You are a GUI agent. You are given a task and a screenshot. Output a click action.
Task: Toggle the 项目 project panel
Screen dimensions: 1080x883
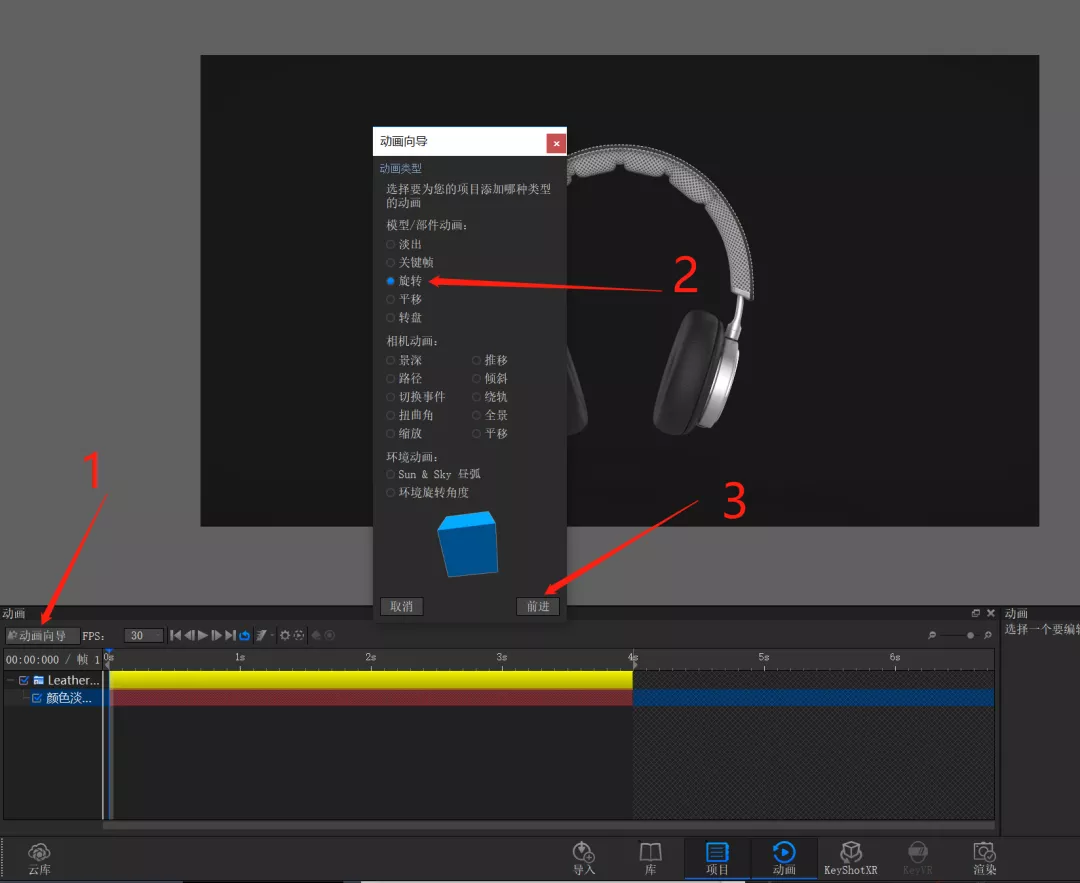point(717,858)
